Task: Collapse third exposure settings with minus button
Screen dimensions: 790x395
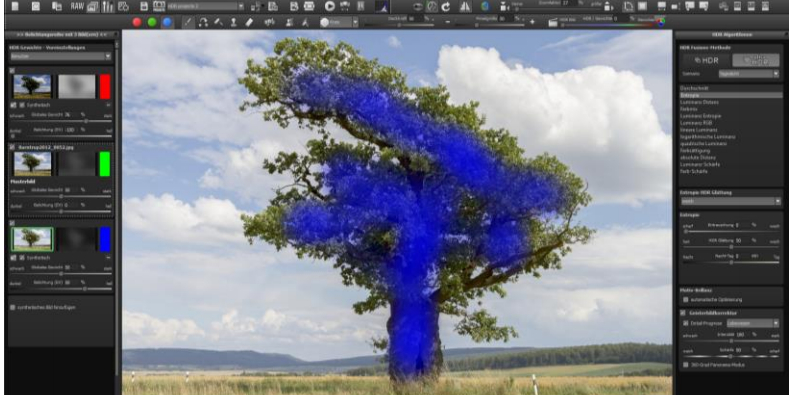Action: point(108,257)
